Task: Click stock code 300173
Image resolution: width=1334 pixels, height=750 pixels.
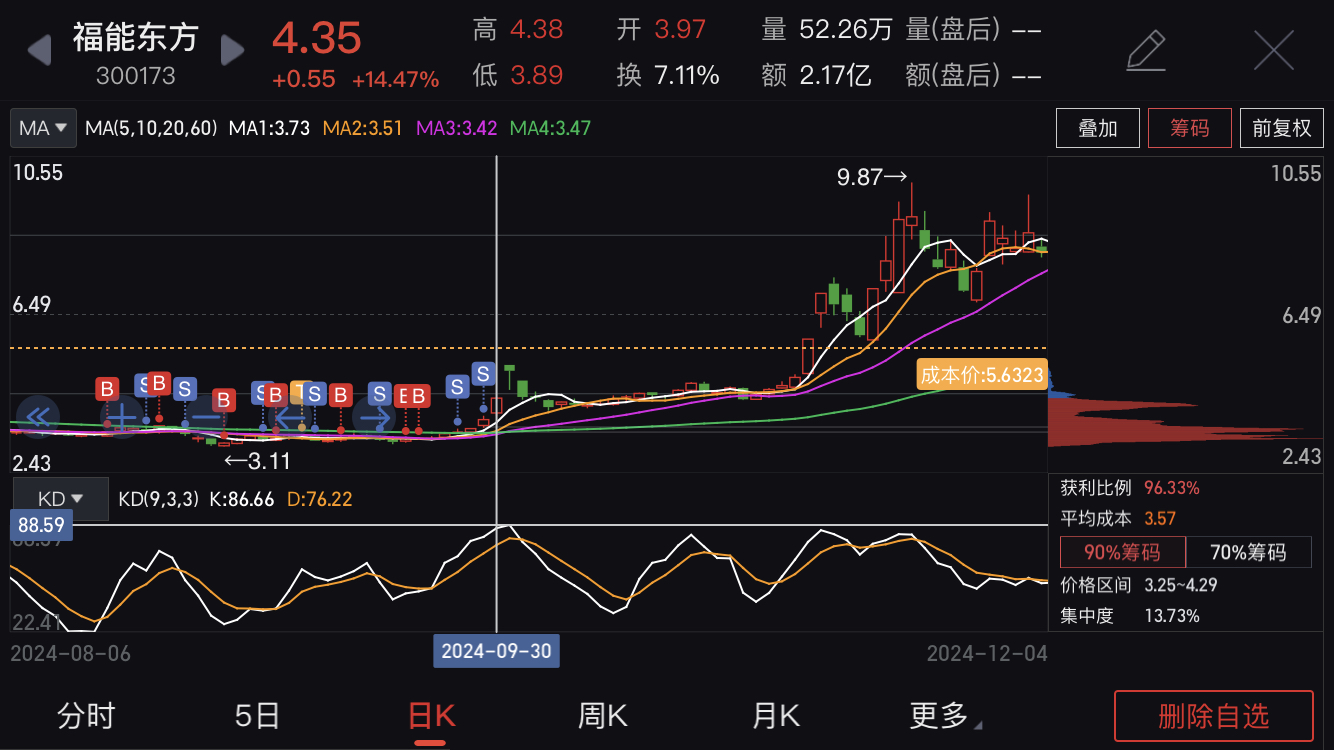Action: (x=135, y=76)
